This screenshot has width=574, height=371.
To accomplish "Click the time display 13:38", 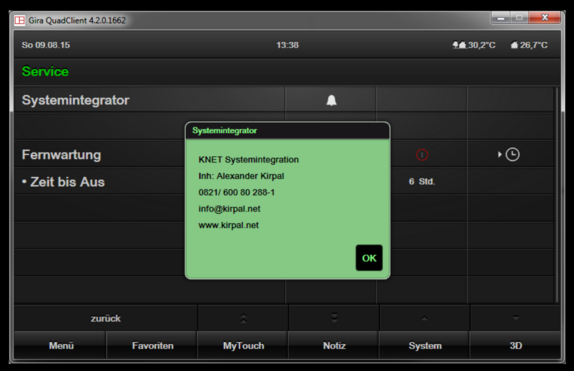I will (x=287, y=45).
